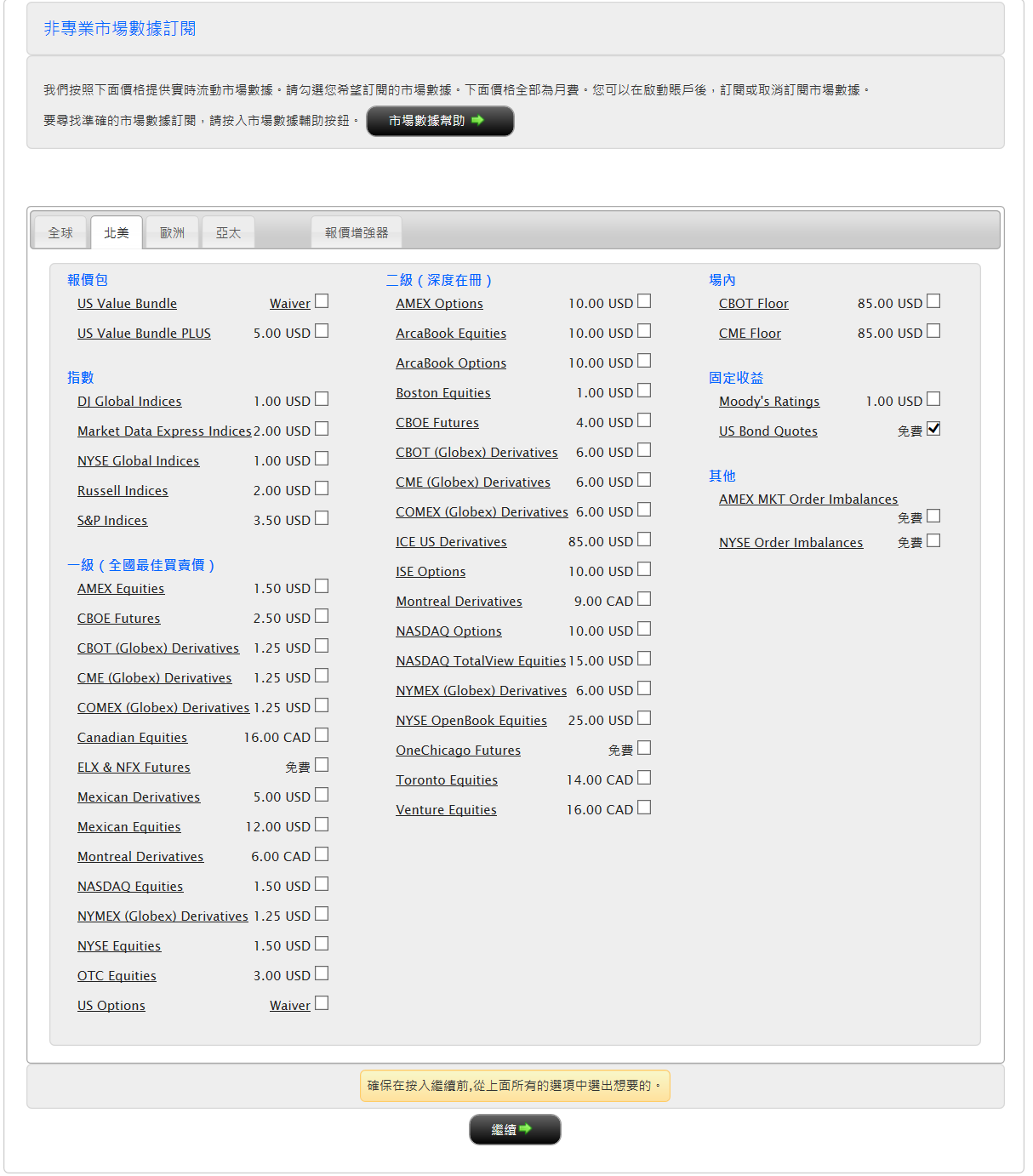1033x1176 pixels.
Task: Check the US Options waiver checkbox
Action: (322, 1003)
